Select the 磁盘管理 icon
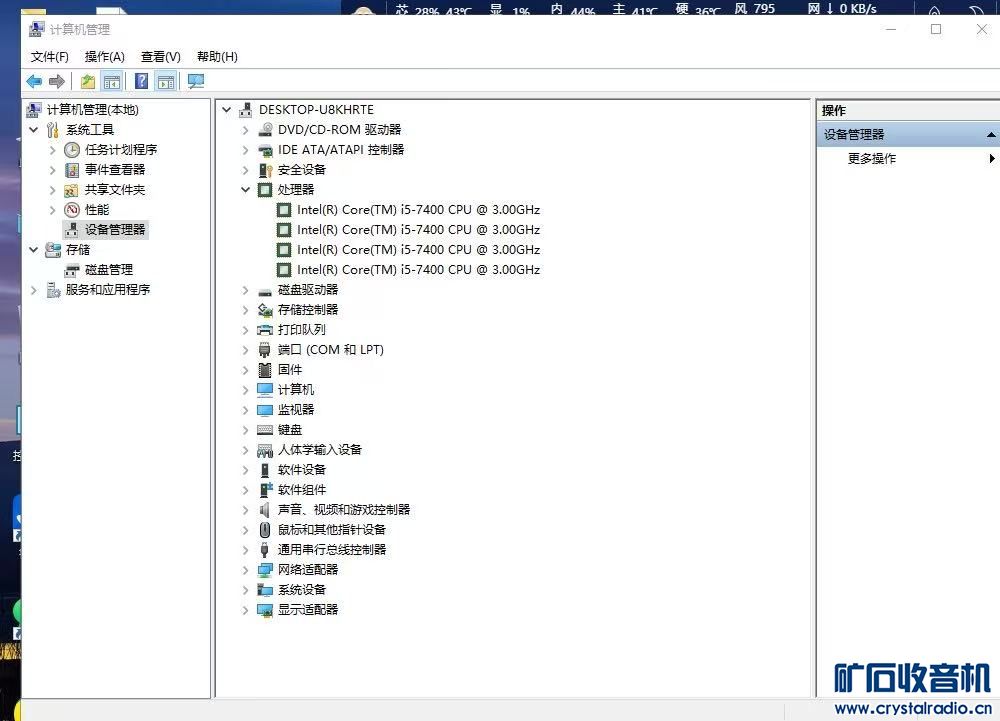Screen dimensions: 1000x721 coord(72,270)
